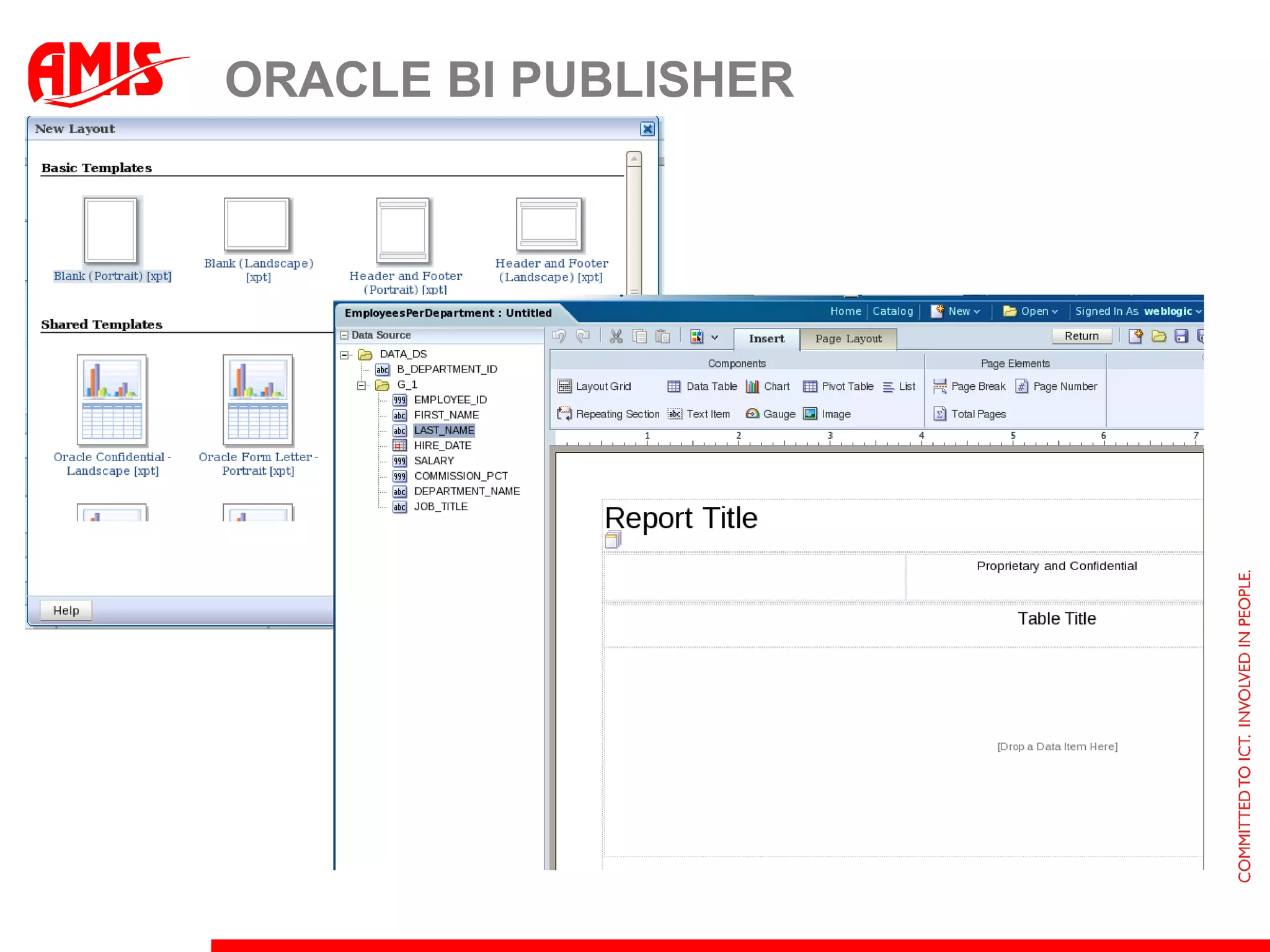Open the Catalog link
The width and height of the screenshot is (1270, 952).
pos(892,311)
